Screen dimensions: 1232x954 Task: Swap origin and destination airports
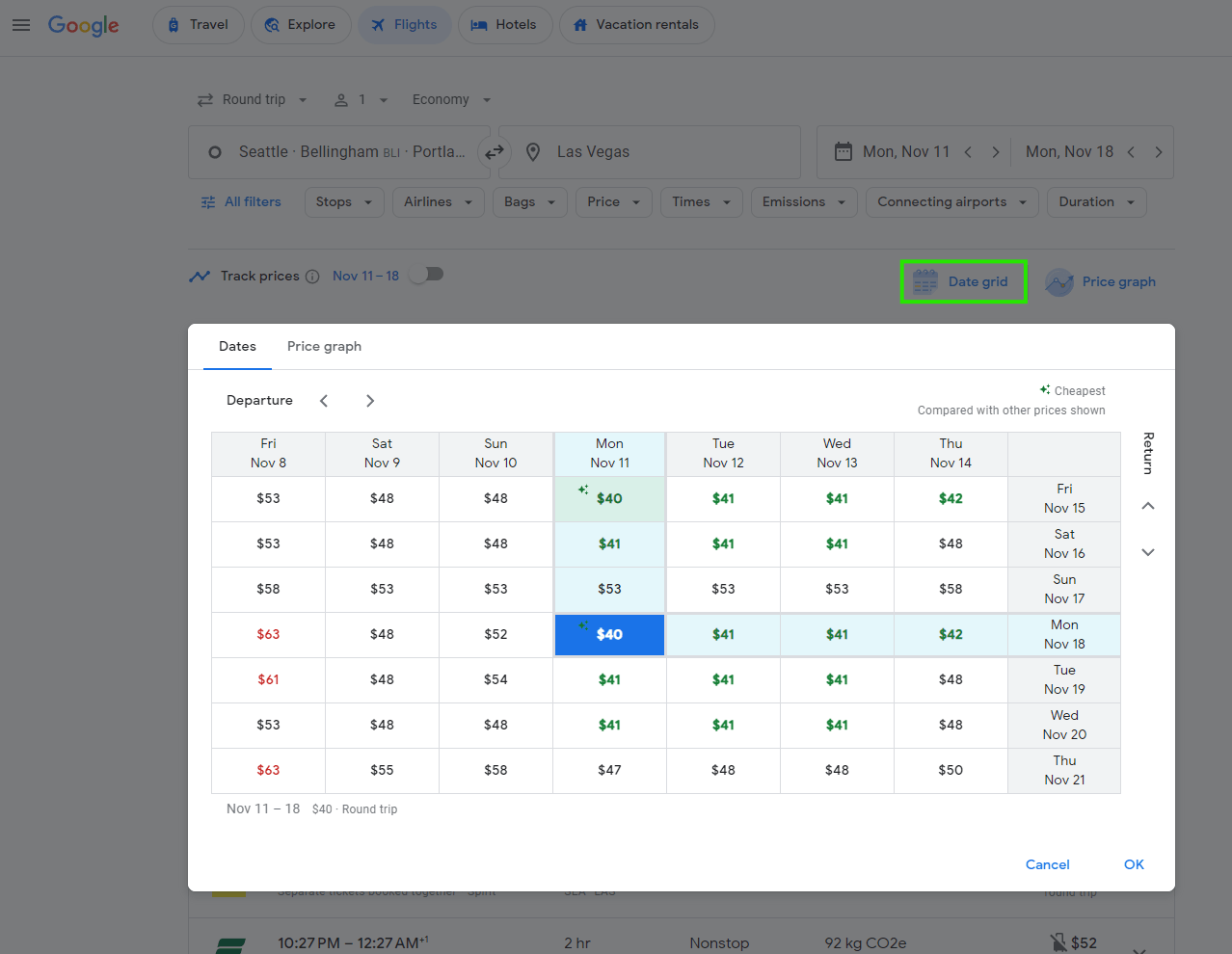point(495,152)
